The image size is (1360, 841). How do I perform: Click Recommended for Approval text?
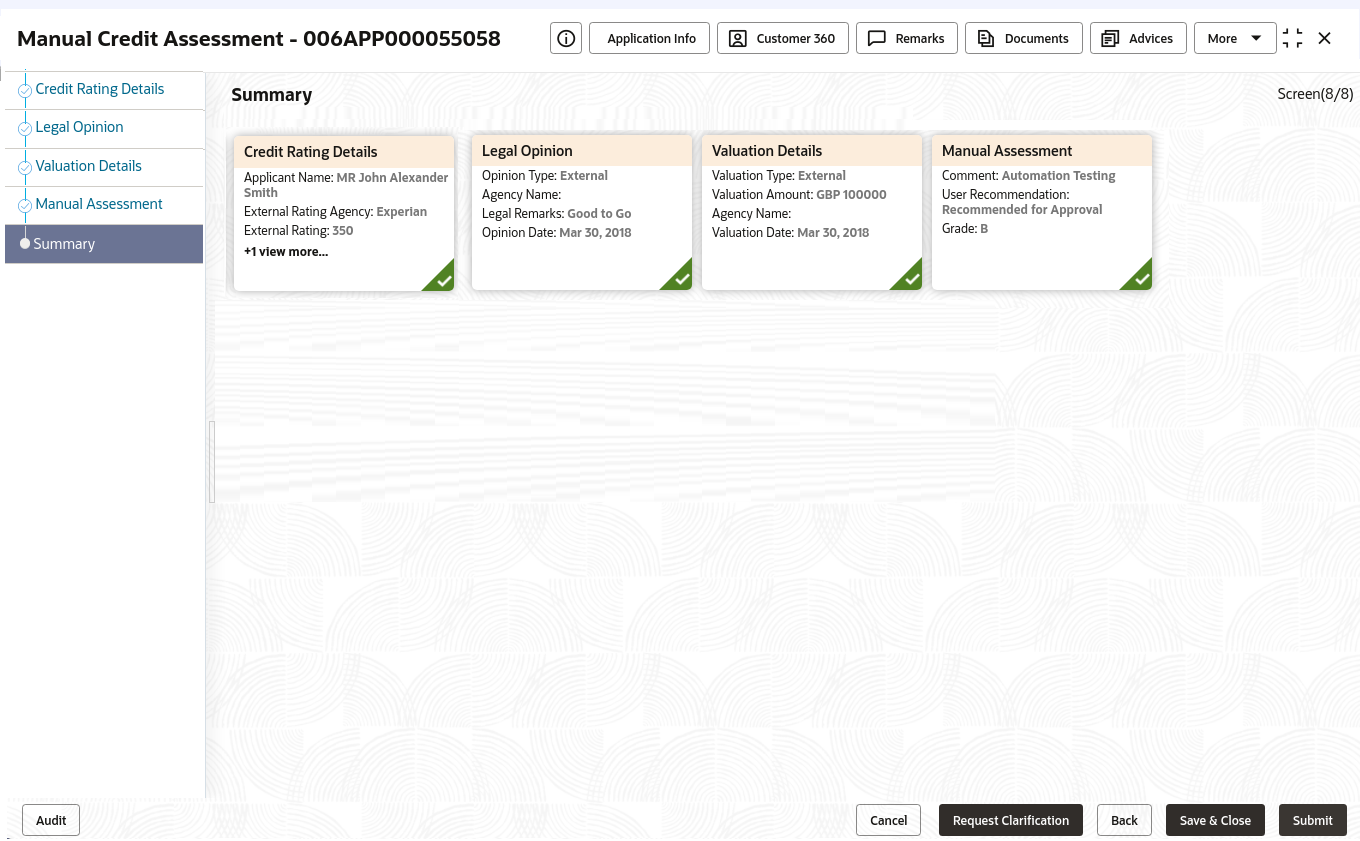[x=1022, y=210]
